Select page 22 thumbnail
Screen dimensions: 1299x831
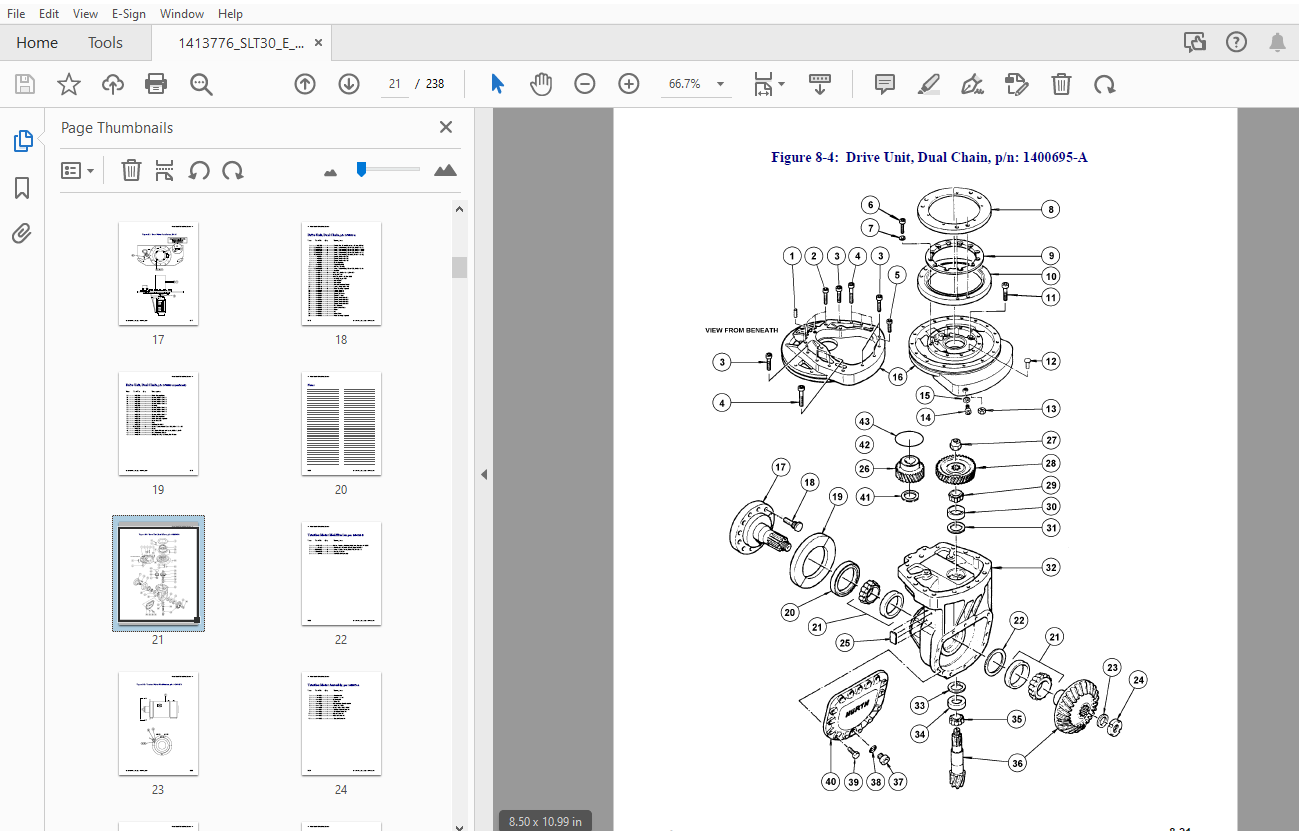(x=341, y=574)
